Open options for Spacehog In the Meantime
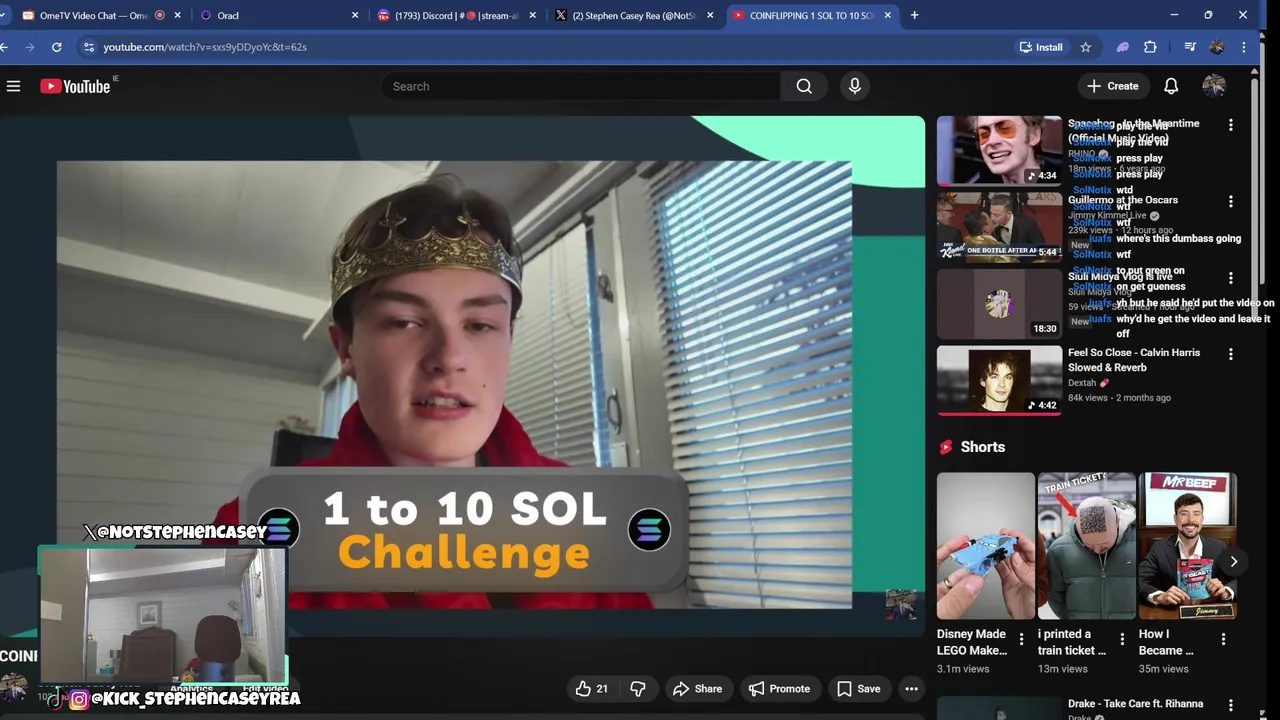The image size is (1280, 720). (x=1231, y=125)
